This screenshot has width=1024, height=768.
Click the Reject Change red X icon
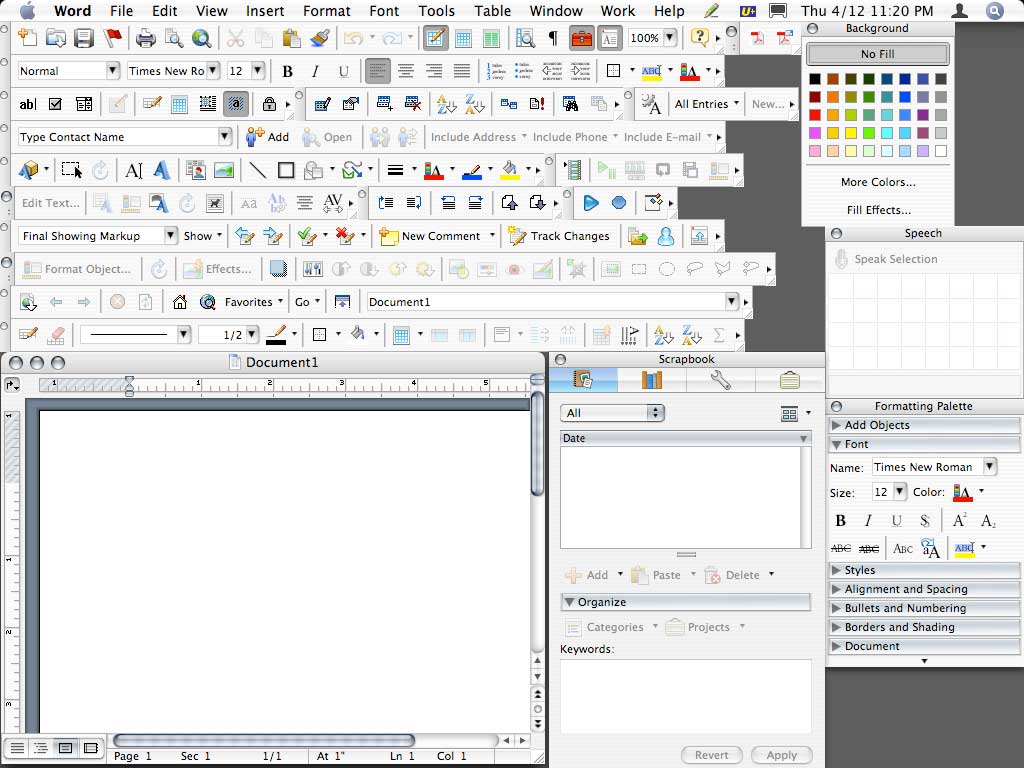click(344, 236)
